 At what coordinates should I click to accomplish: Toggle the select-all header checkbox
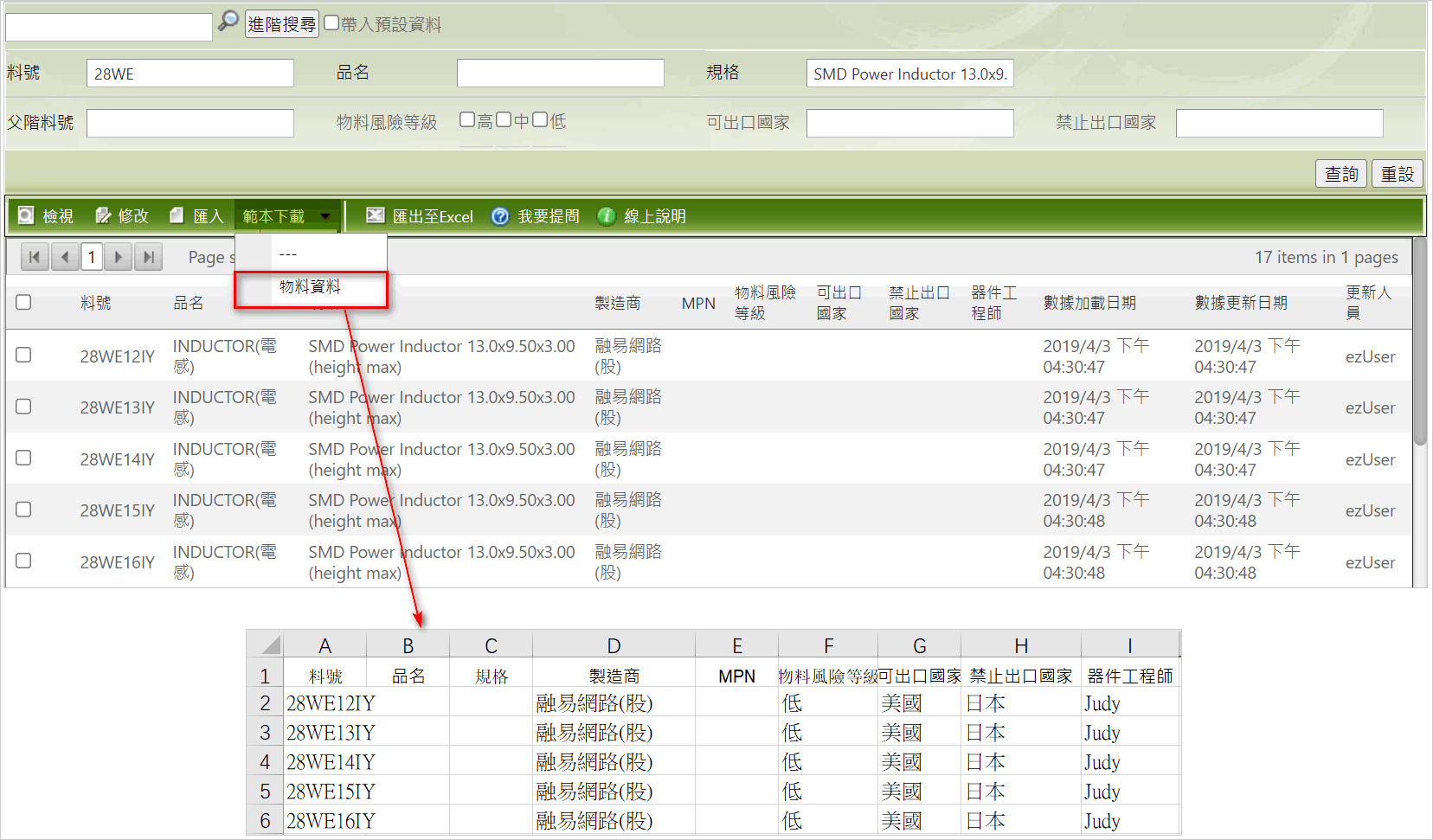[23, 302]
